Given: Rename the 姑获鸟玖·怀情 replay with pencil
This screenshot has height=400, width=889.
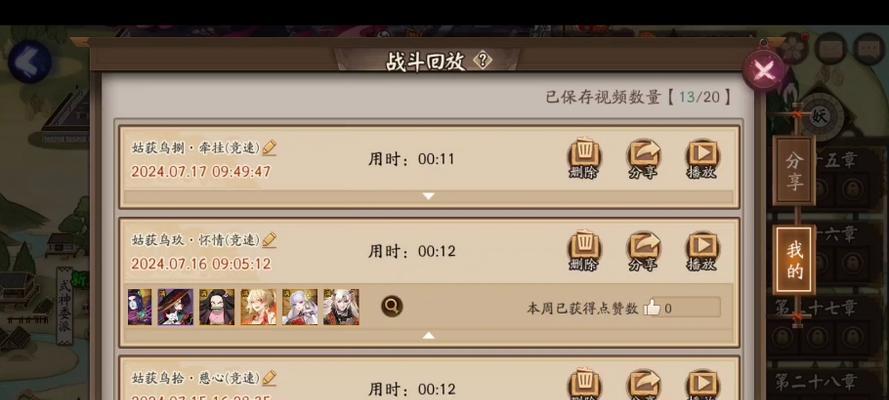Looking at the screenshot, I should pos(269,240).
